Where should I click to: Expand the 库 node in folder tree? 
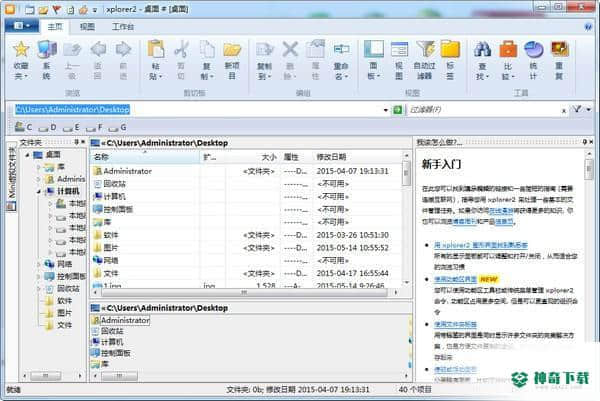39,167
